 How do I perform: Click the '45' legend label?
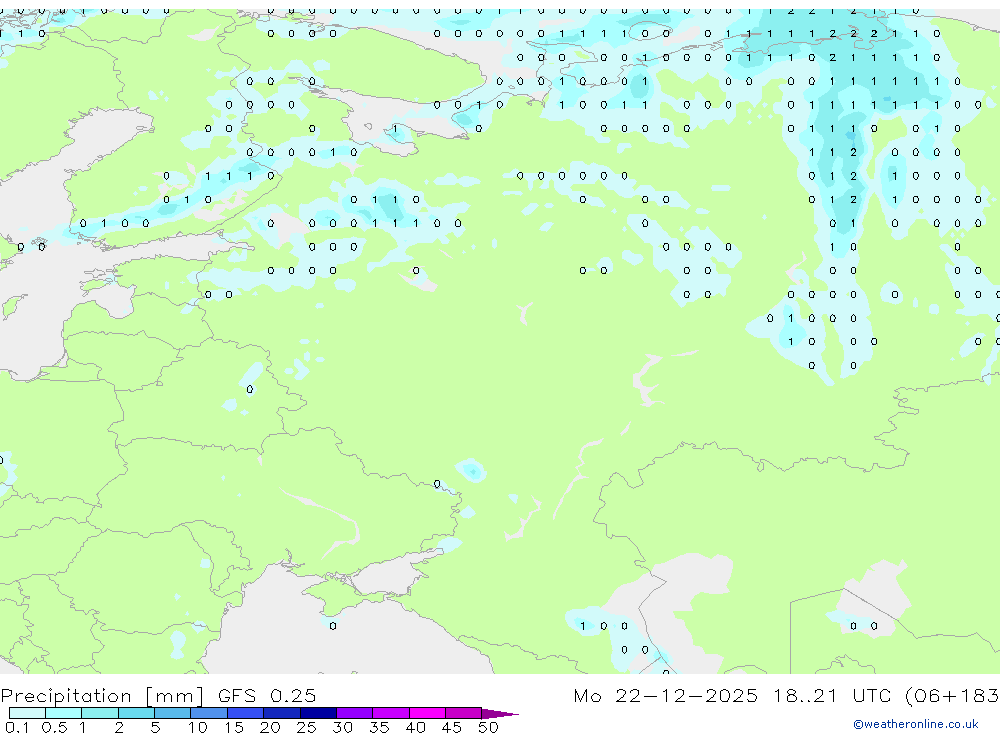(452, 727)
